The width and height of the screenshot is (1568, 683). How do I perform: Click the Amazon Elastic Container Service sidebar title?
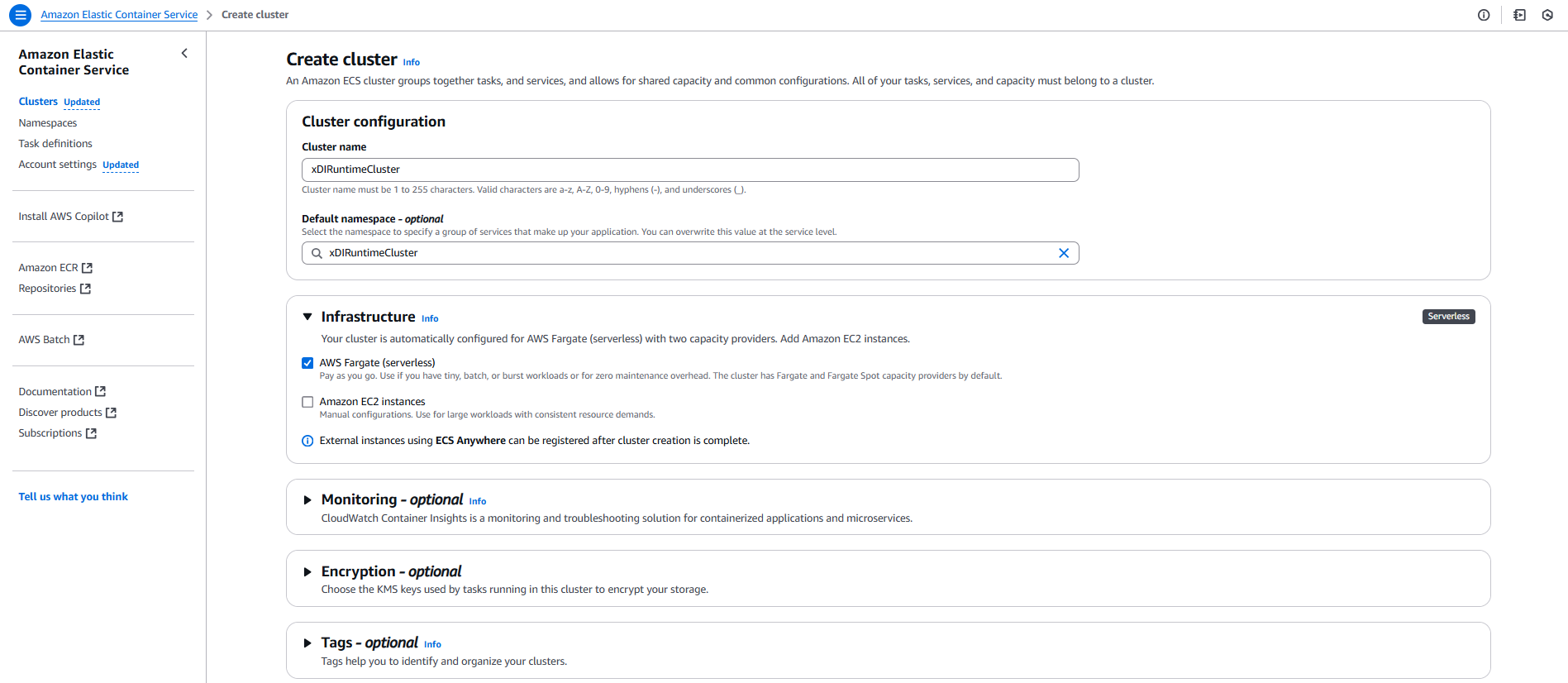(74, 62)
